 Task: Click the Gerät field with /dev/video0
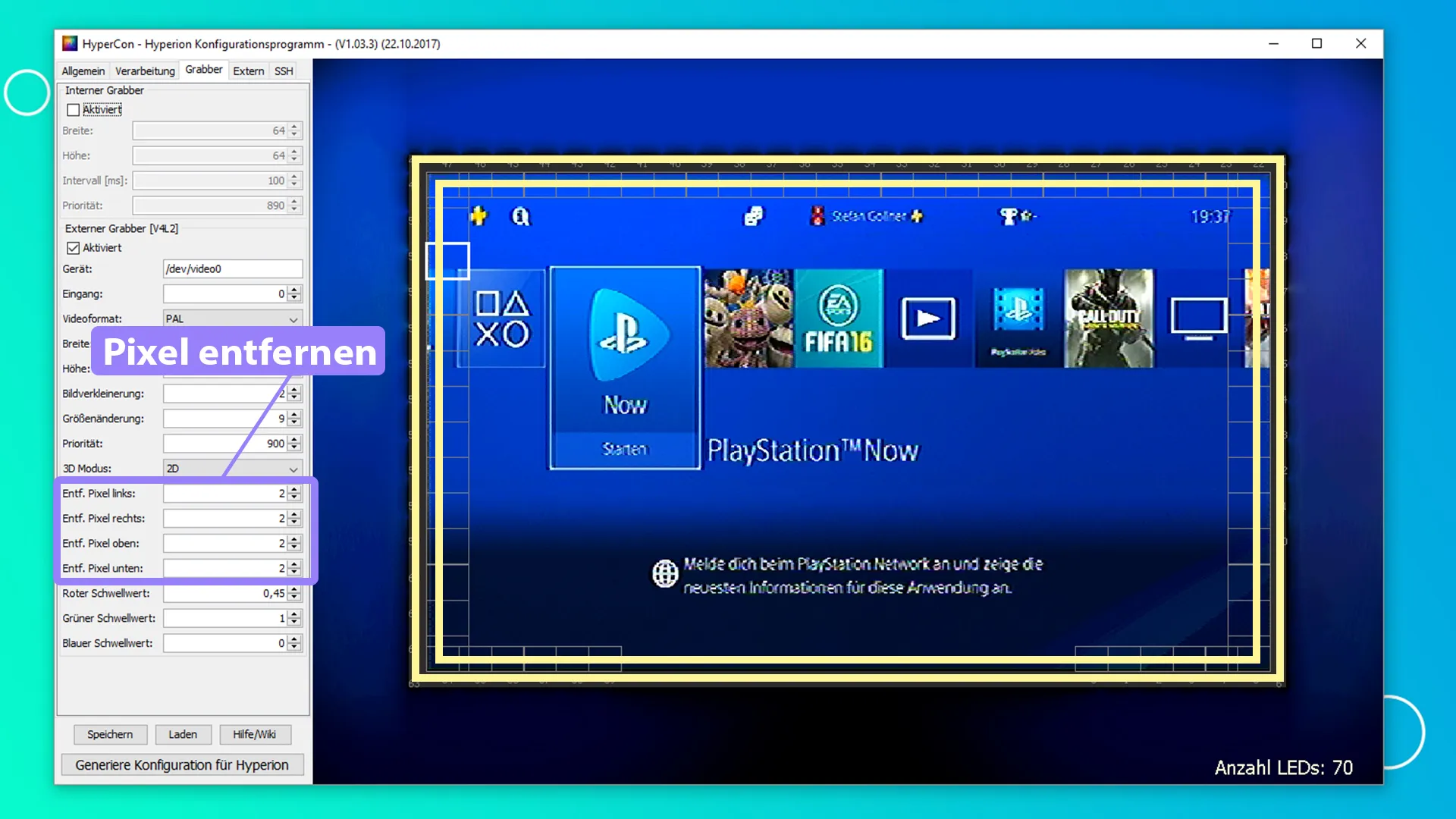pos(233,269)
